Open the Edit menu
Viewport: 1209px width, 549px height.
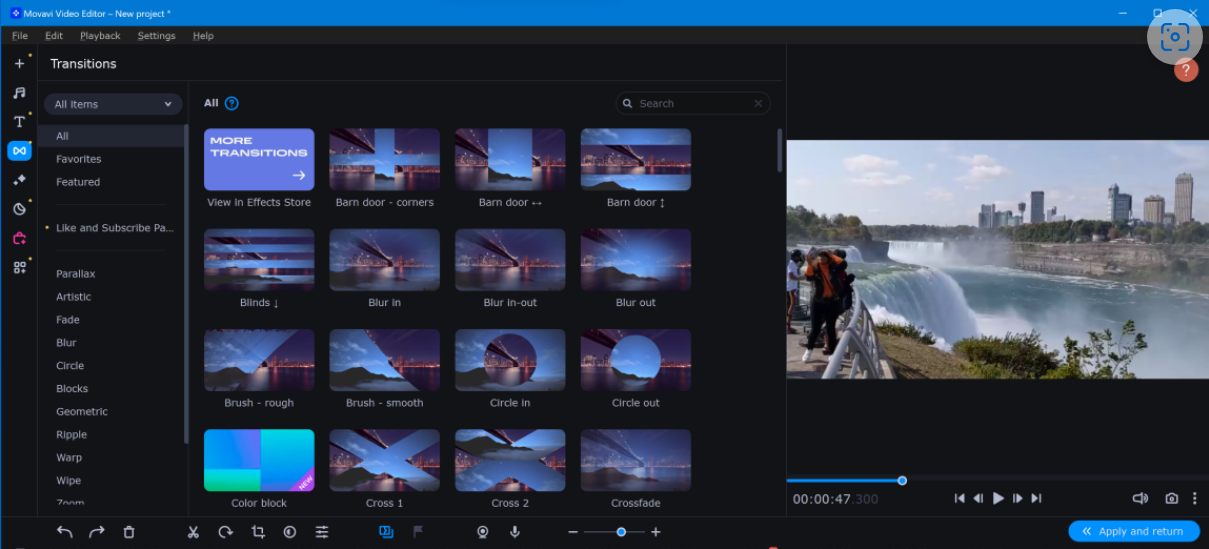pos(54,35)
